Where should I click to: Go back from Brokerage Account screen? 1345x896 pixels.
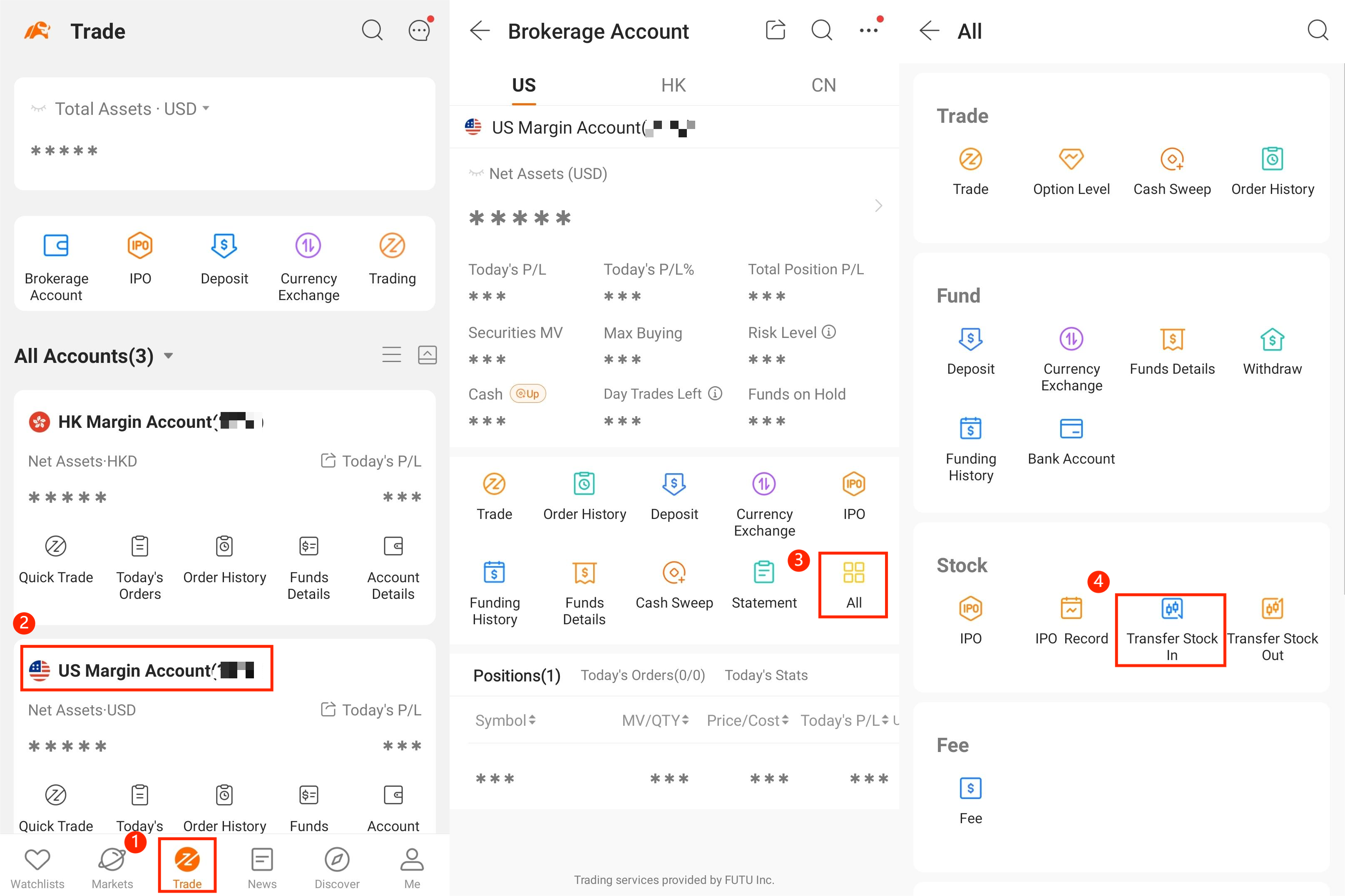[480, 30]
